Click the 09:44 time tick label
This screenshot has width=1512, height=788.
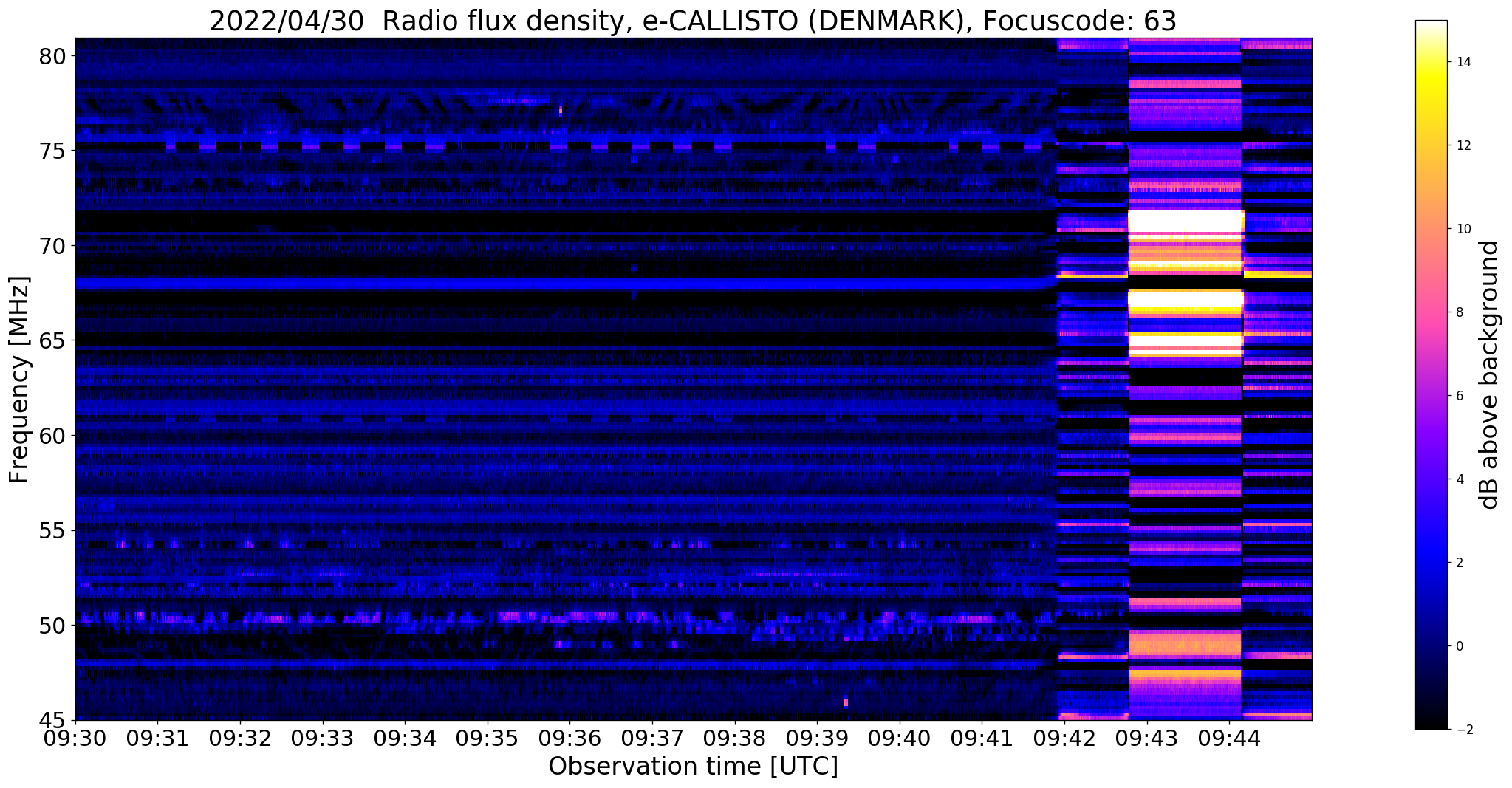tap(1229, 737)
